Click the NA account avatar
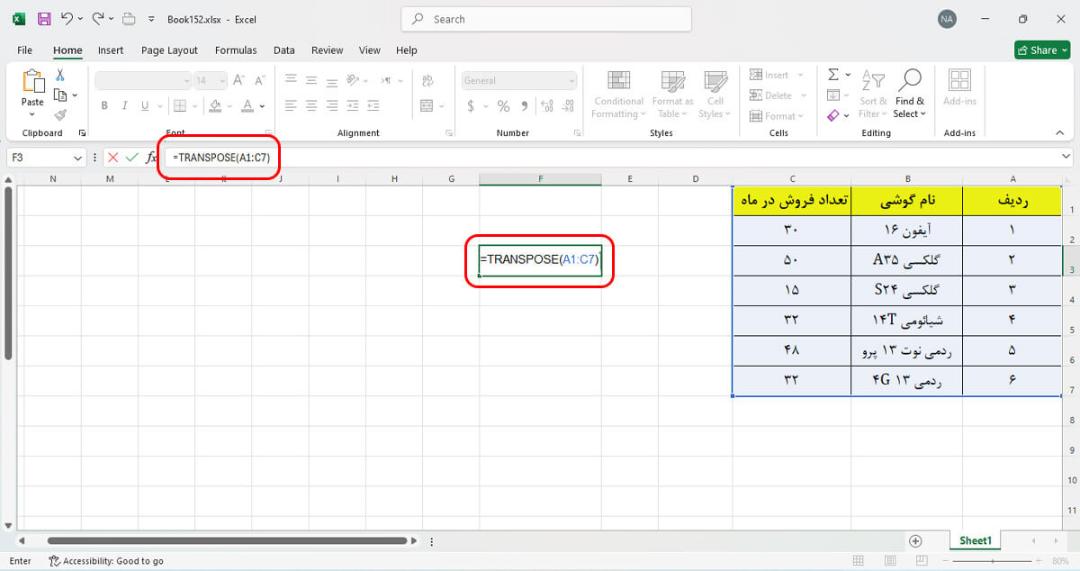 pyautogui.click(x=947, y=19)
